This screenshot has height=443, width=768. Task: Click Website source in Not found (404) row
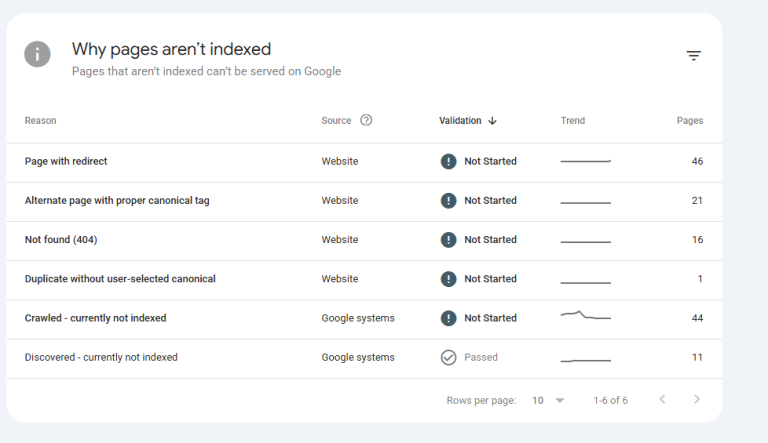339,240
